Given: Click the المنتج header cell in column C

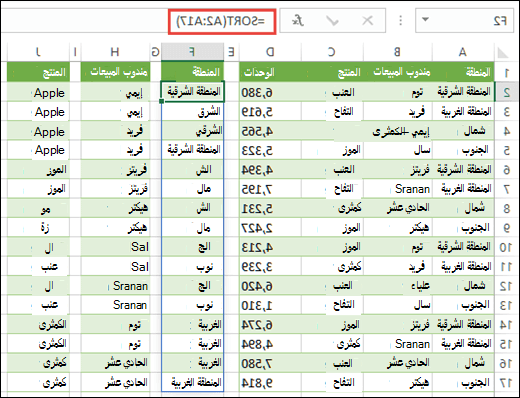Looking at the screenshot, I should tap(332, 72).
